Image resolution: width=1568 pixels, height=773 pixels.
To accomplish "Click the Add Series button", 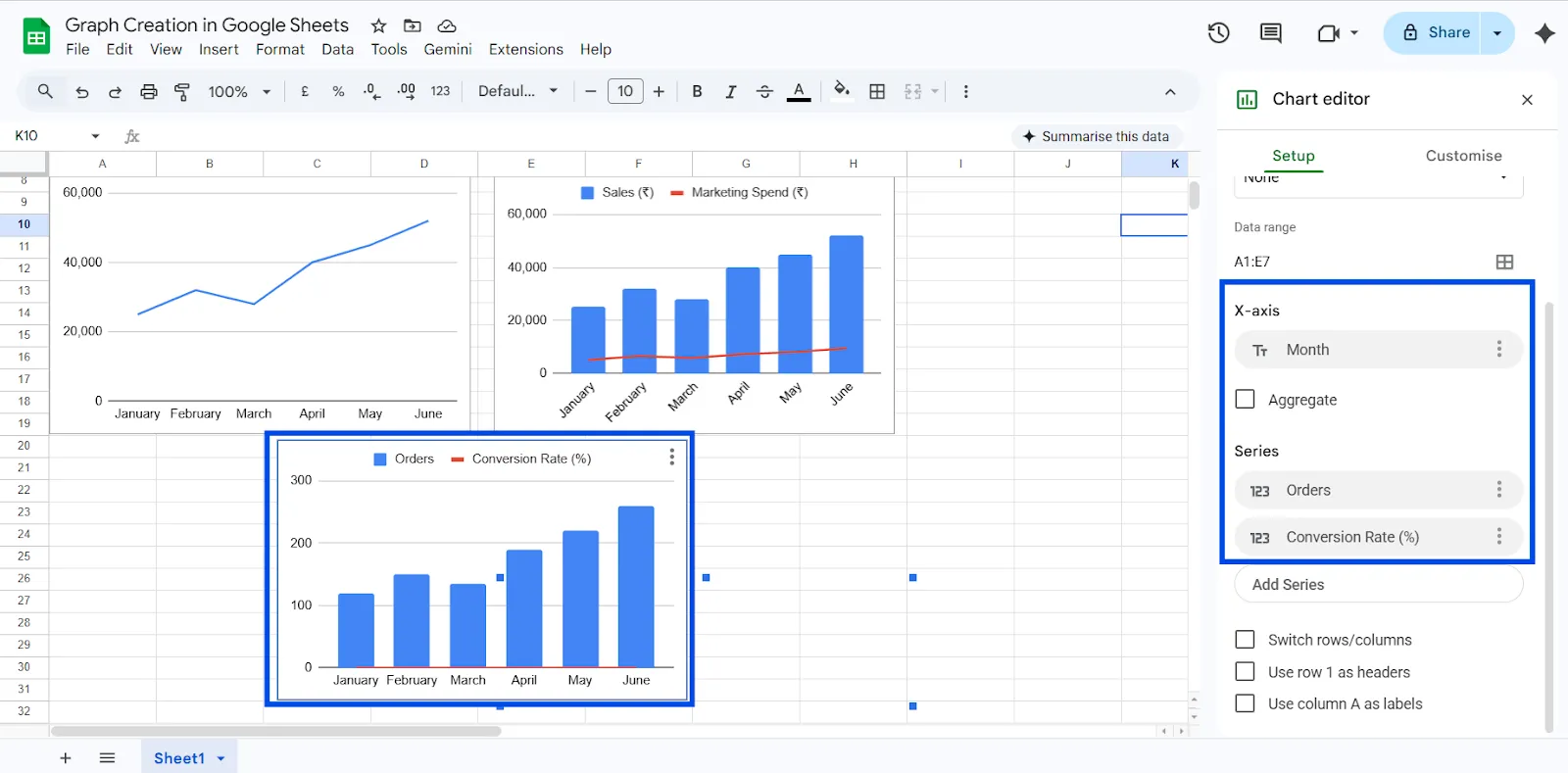I will pos(1377,585).
